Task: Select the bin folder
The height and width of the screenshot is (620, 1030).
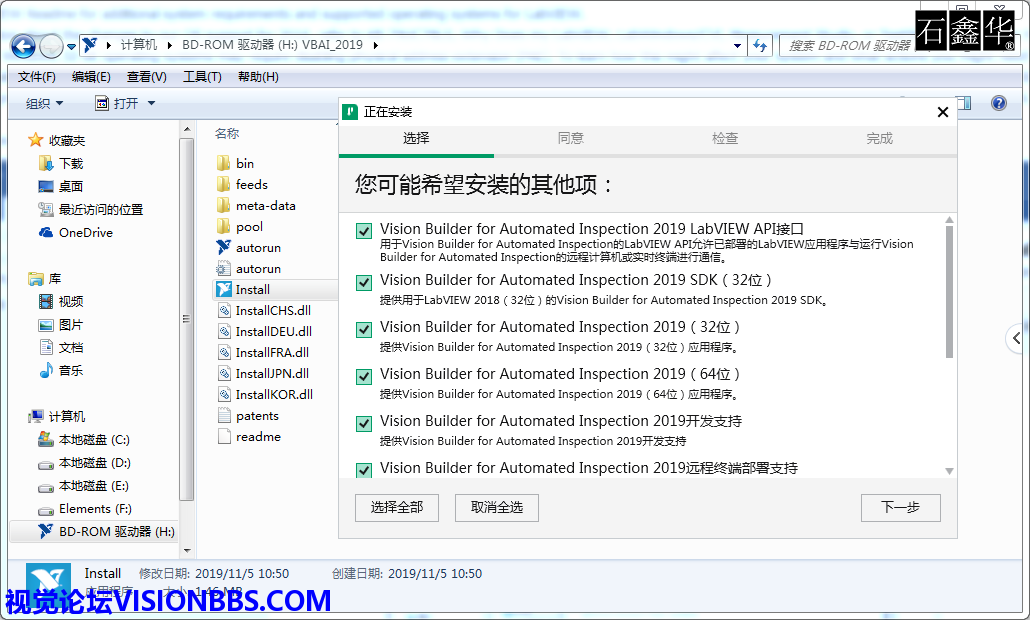Action: point(235,163)
